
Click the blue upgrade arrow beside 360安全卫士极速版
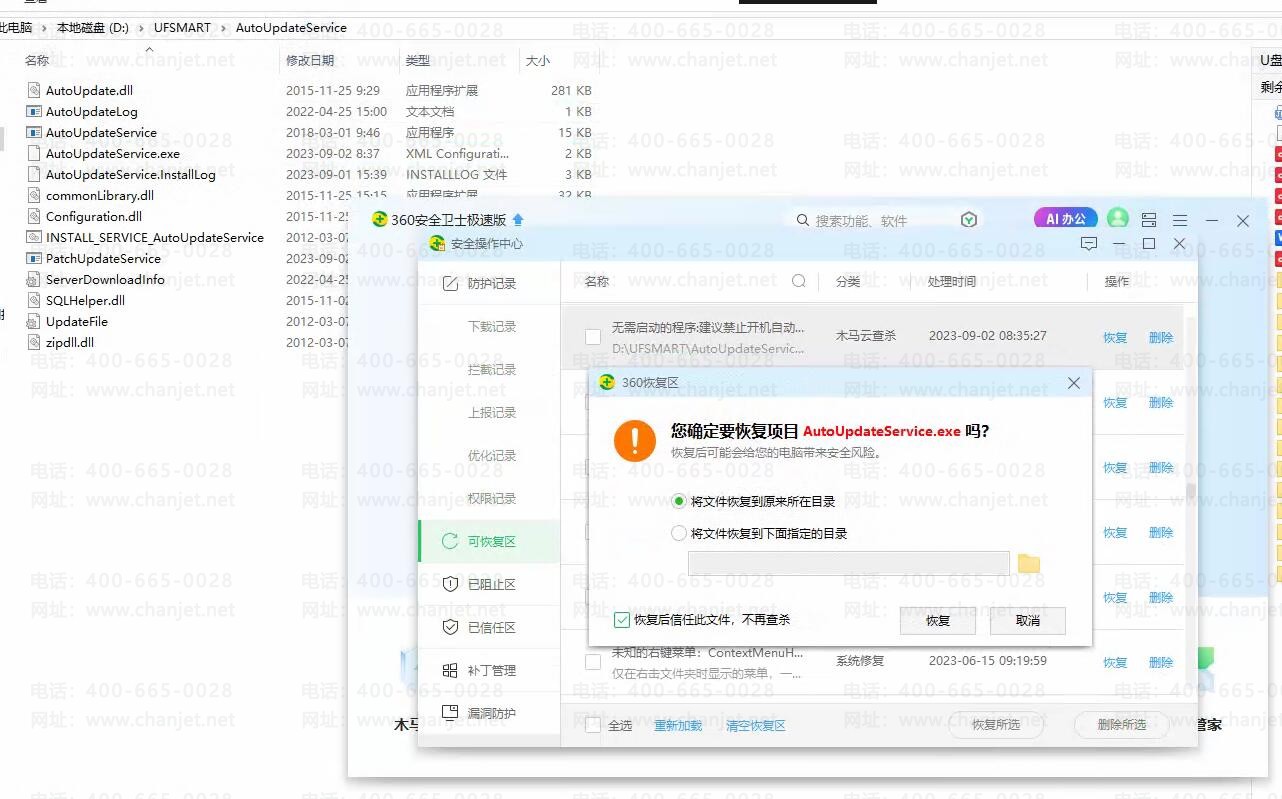(x=518, y=220)
